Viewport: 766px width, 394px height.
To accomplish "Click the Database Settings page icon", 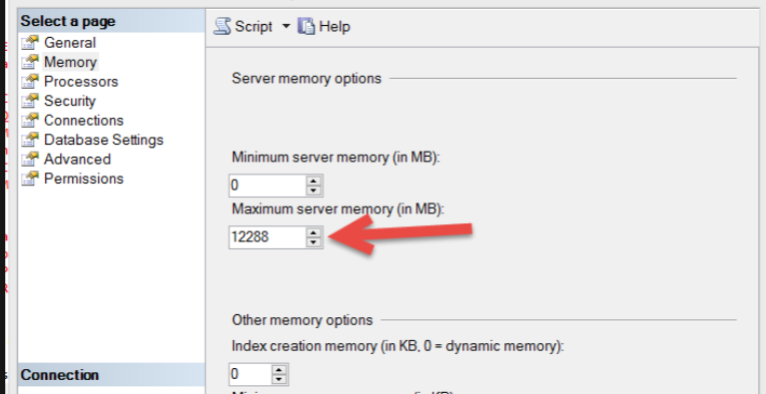I will [30, 140].
